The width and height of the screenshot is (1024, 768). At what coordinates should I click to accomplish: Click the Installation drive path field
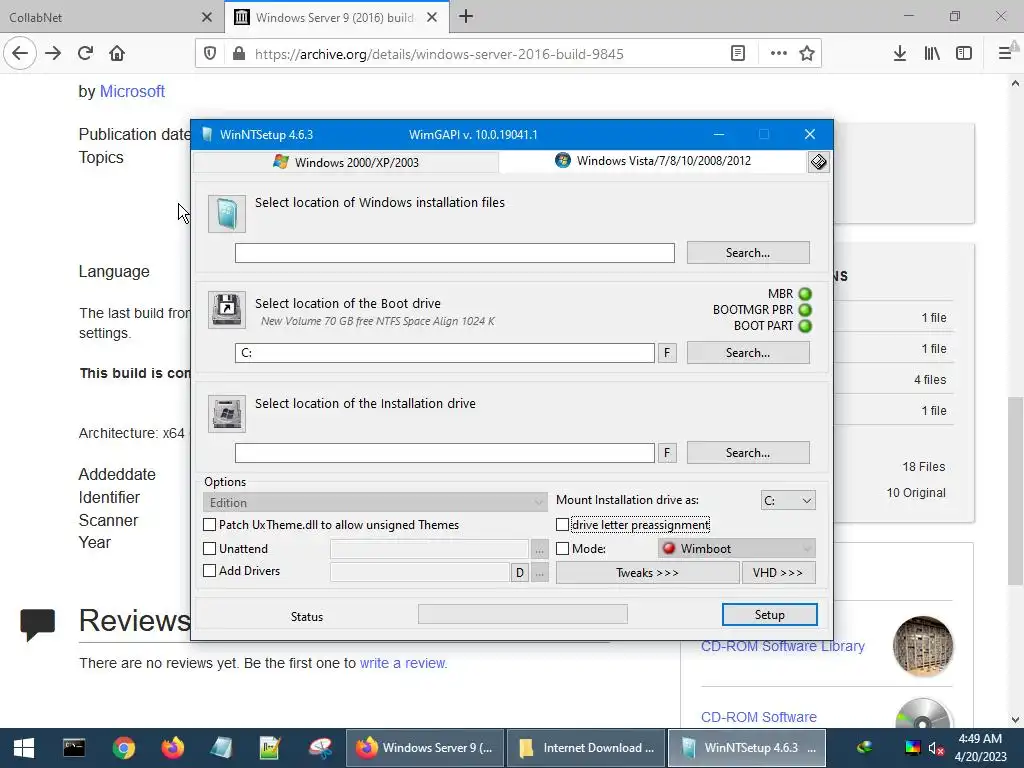point(445,453)
